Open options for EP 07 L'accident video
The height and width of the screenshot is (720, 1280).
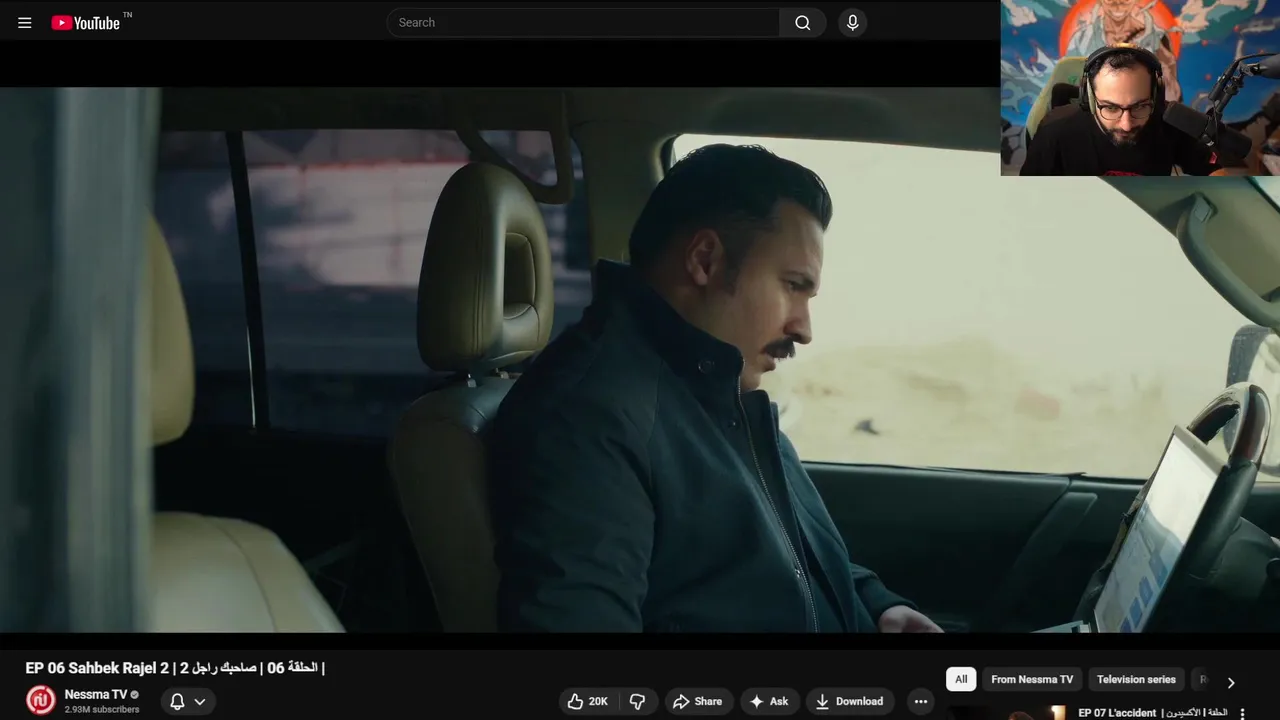[x=1242, y=713]
